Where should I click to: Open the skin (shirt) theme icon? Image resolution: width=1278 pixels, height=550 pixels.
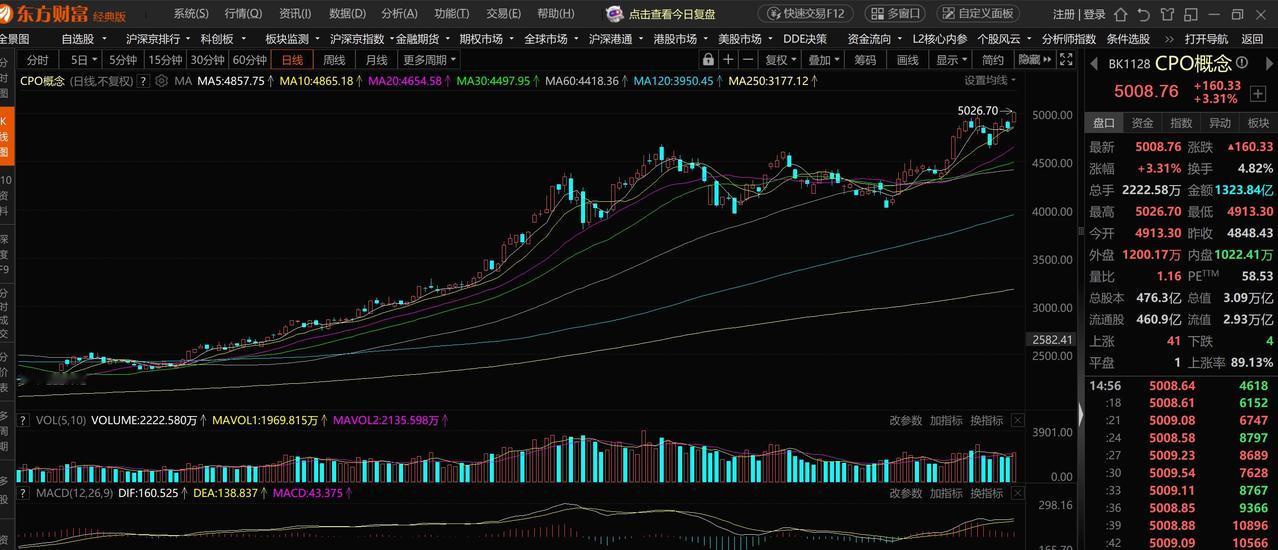(x=1167, y=14)
